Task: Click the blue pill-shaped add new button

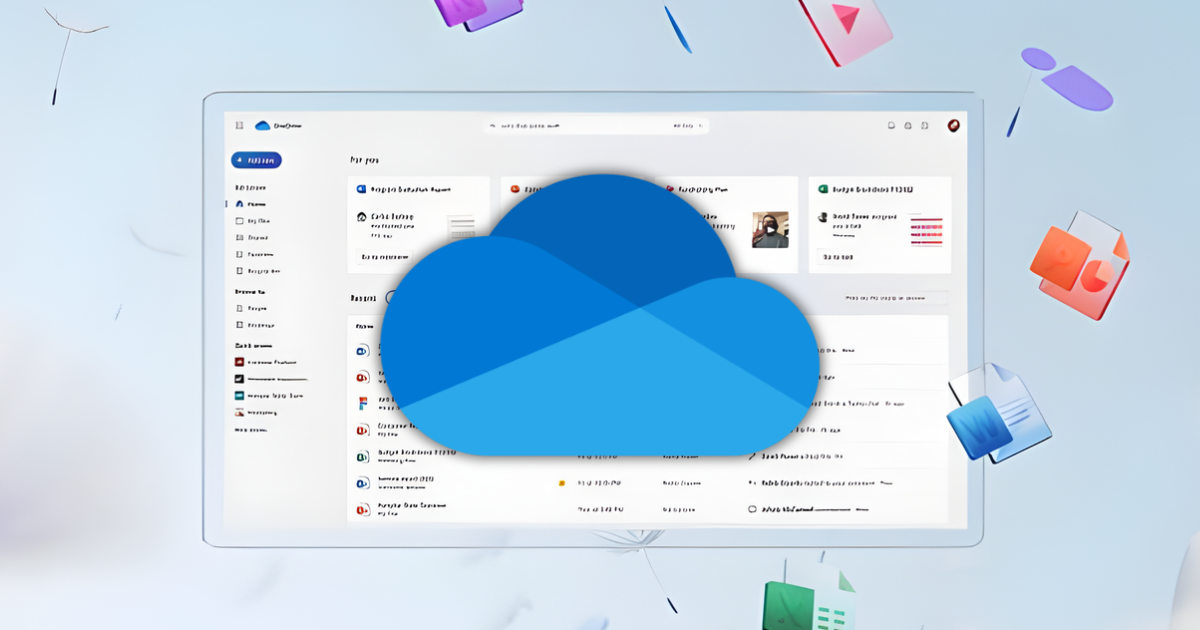Action: tap(257, 160)
